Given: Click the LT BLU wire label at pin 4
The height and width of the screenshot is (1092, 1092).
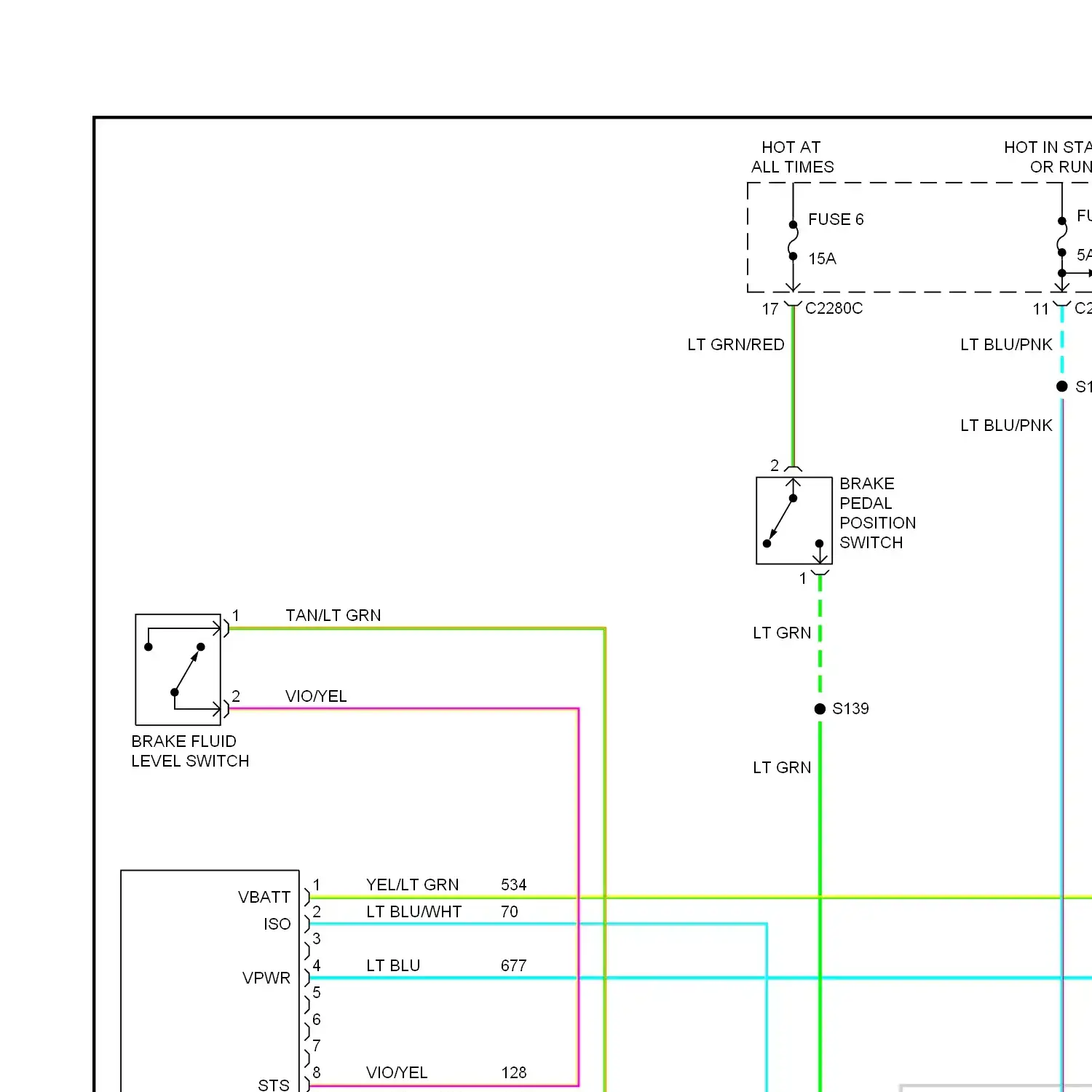Looking at the screenshot, I should (x=393, y=965).
